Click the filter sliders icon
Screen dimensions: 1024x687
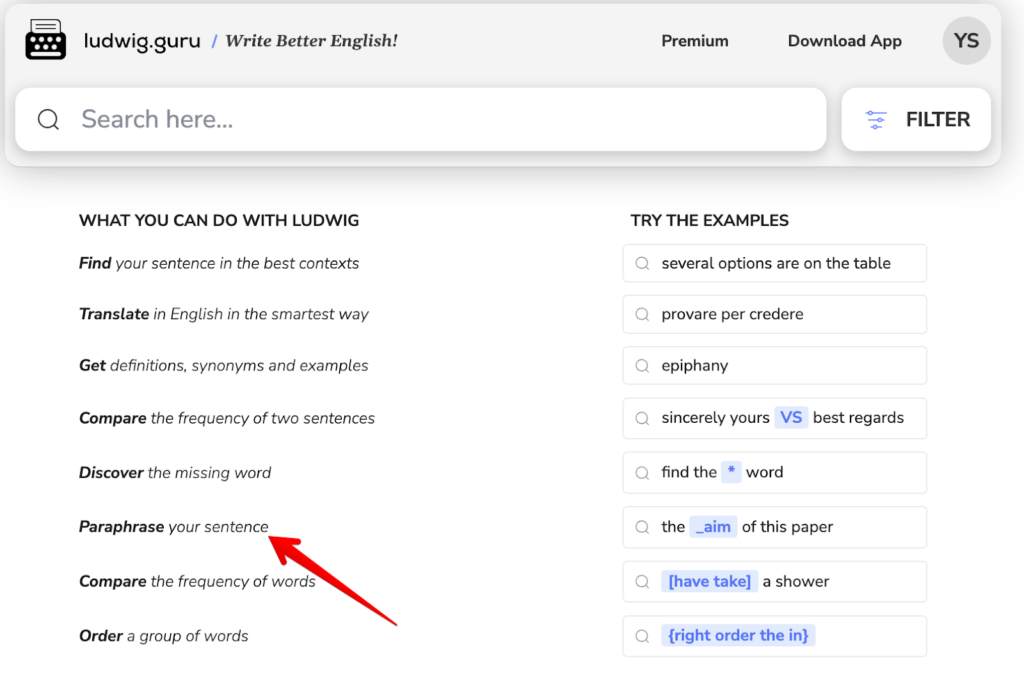point(876,120)
